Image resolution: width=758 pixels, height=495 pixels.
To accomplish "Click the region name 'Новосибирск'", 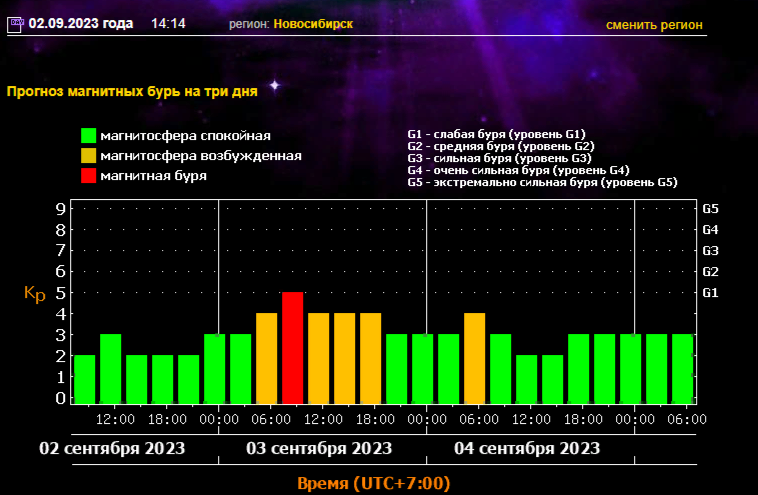I will (313, 24).
